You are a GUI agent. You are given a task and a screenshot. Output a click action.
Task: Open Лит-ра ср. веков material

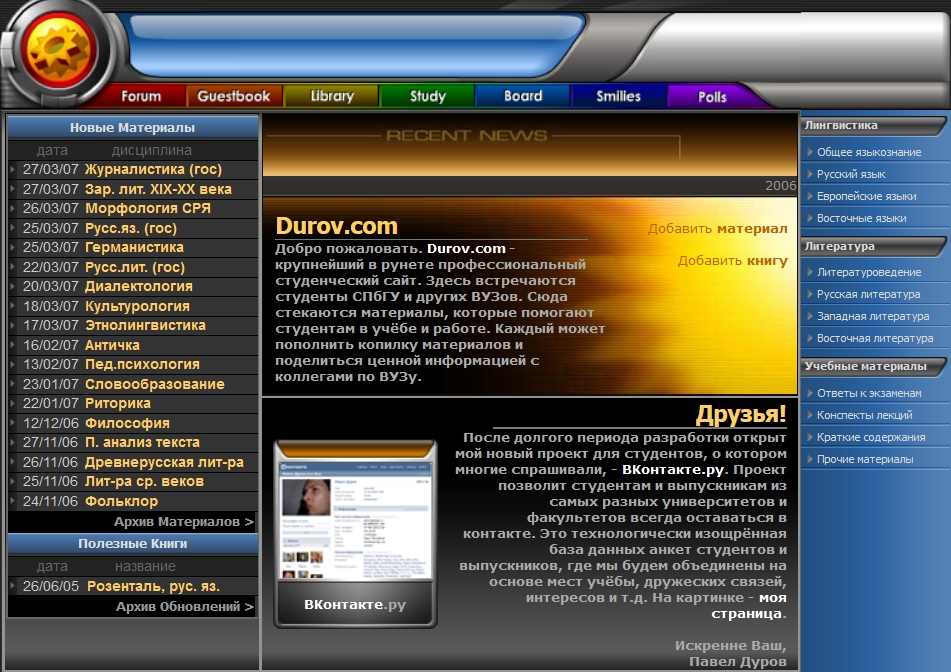pyautogui.click(x=144, y=482)
